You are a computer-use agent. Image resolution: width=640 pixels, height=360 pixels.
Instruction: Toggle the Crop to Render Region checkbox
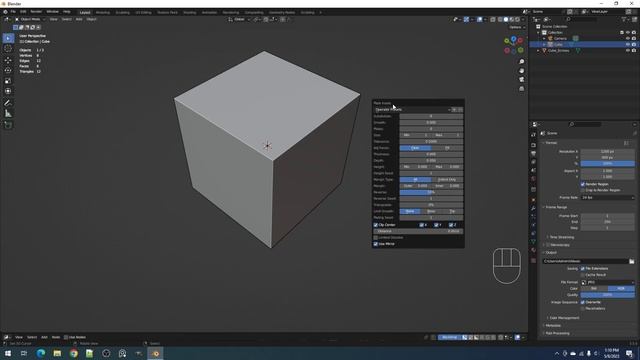(582, 190)
